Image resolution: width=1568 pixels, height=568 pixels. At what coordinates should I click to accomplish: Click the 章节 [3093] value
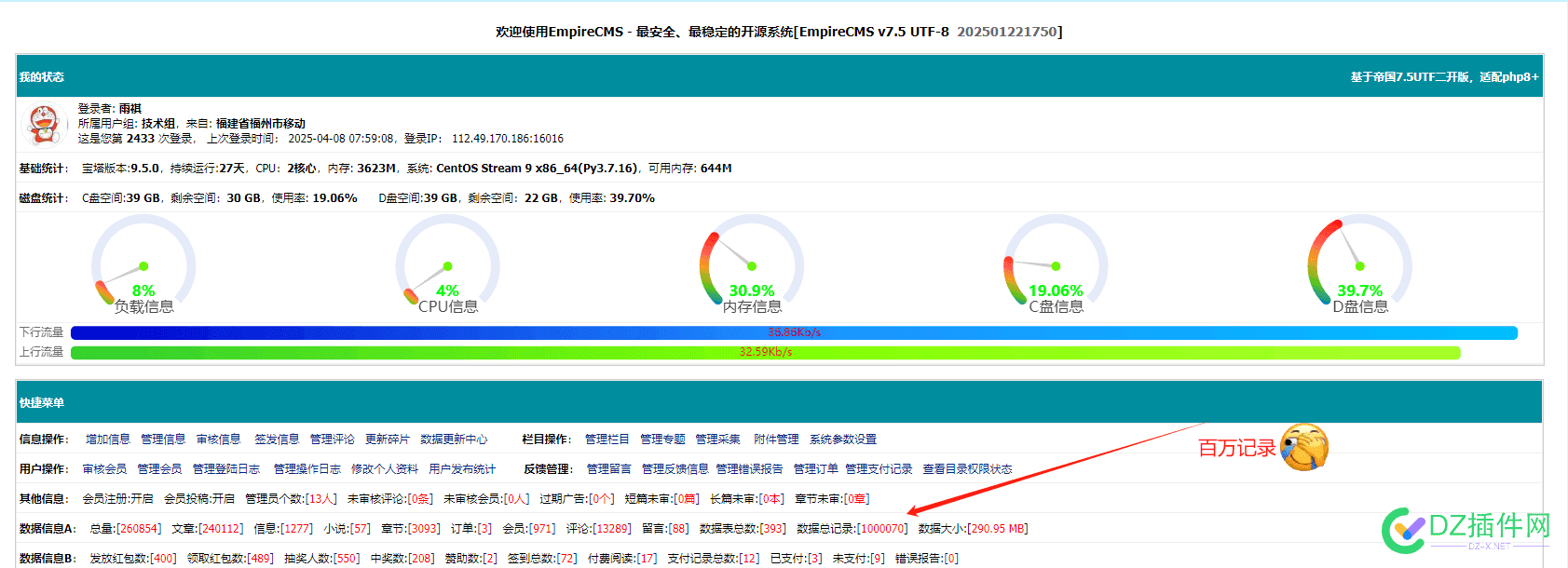point(424,529)
